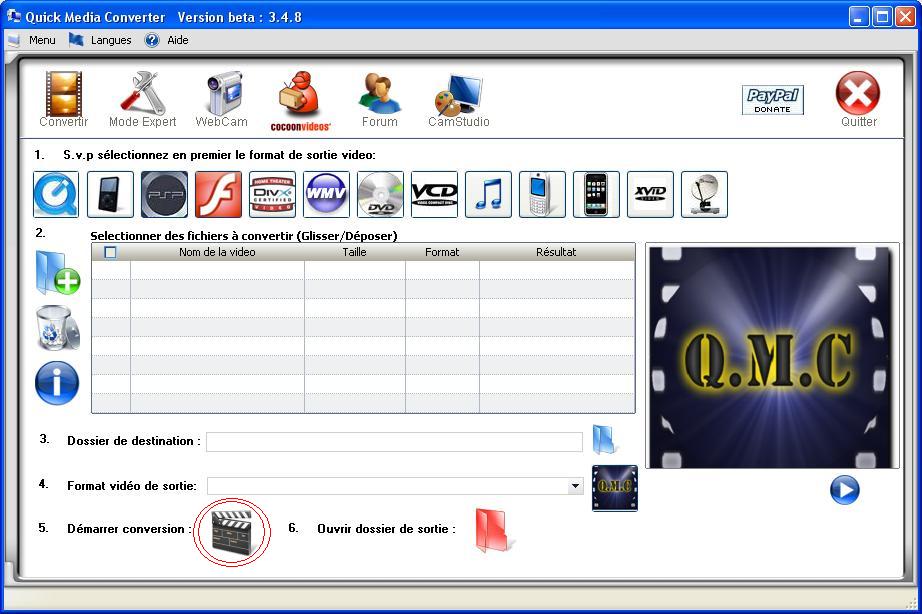Open the cocoonvideos link

[300, 101]
